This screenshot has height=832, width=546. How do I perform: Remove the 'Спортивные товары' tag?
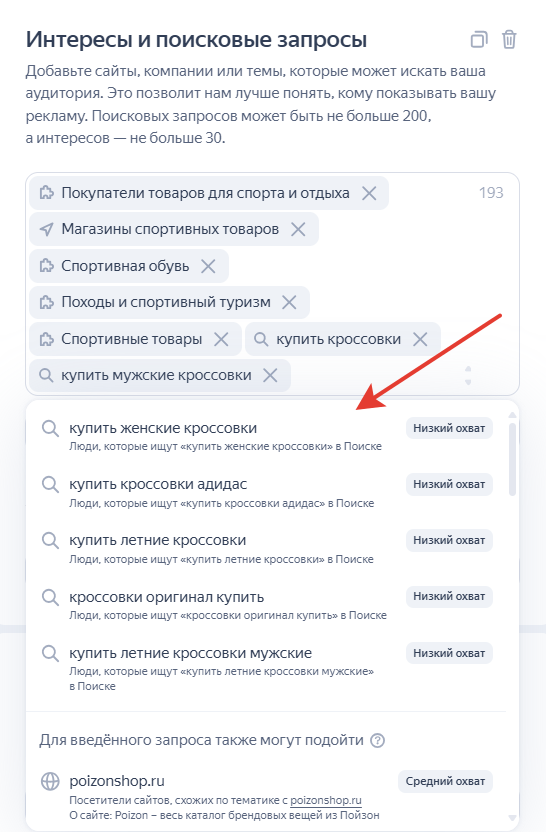(221, 339)
